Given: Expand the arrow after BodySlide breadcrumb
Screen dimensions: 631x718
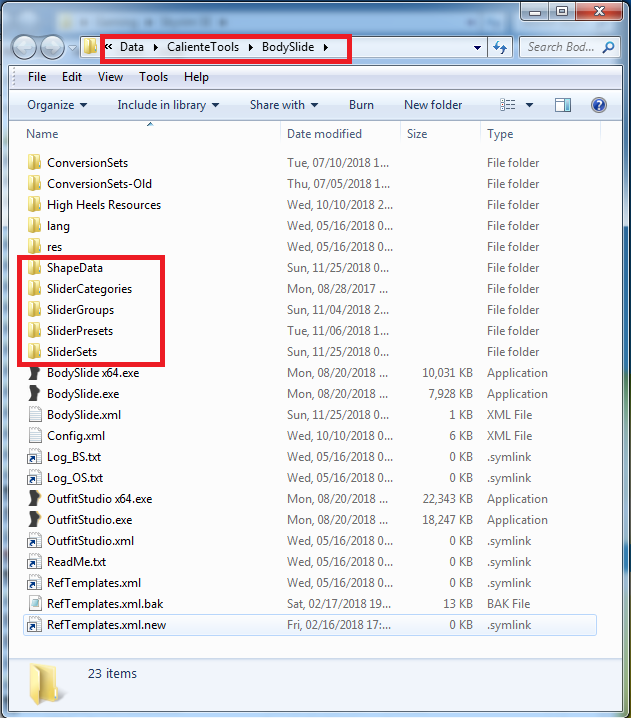Looking at the screenshot, I should (326, 47).
